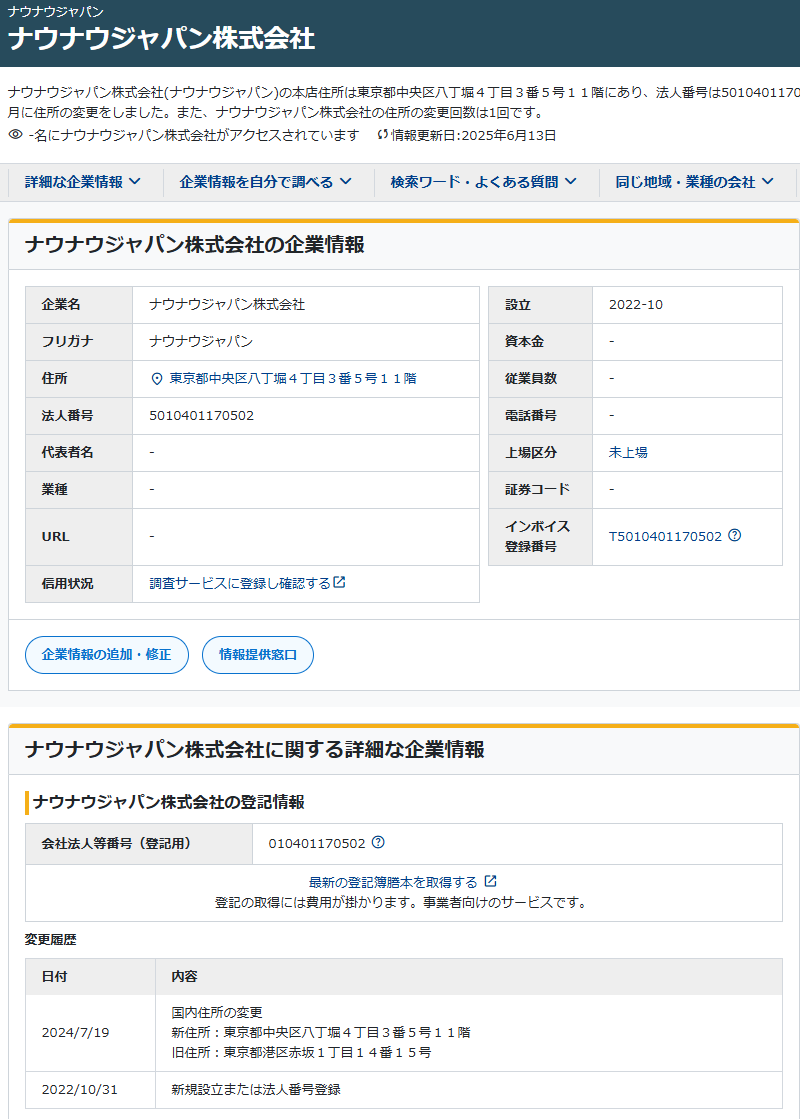
Task: Click external link icon after 最新の登記簿謄本を取得する
Action: [x=490, y=881]
